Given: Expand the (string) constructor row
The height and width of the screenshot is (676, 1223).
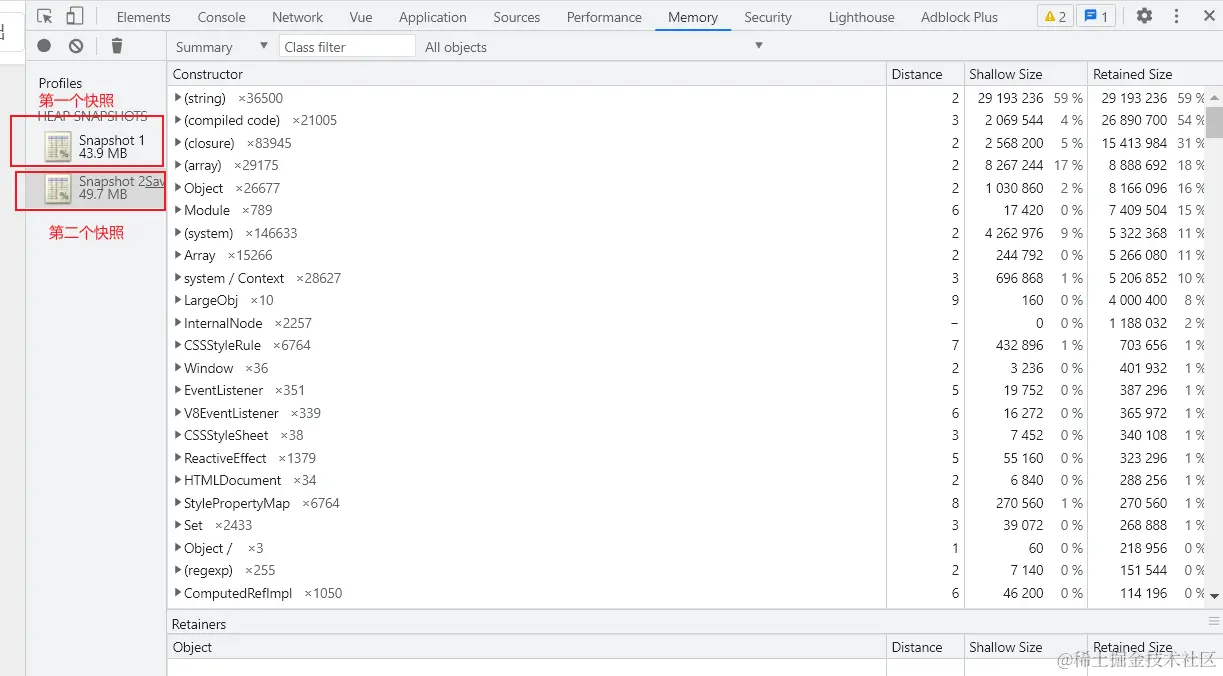Looking at the screenshot, I should coord(178,98).
